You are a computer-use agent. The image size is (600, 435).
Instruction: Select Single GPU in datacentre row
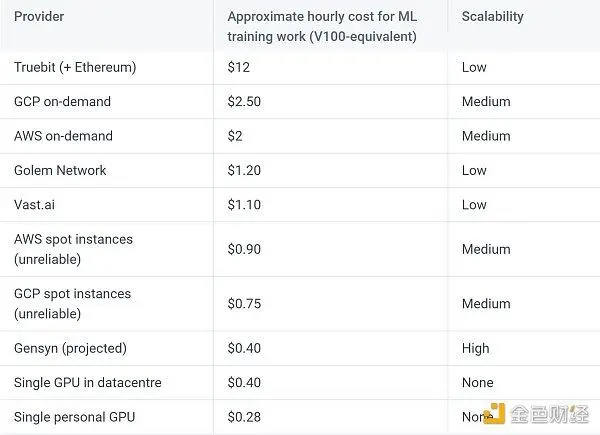tap(300, 383)
